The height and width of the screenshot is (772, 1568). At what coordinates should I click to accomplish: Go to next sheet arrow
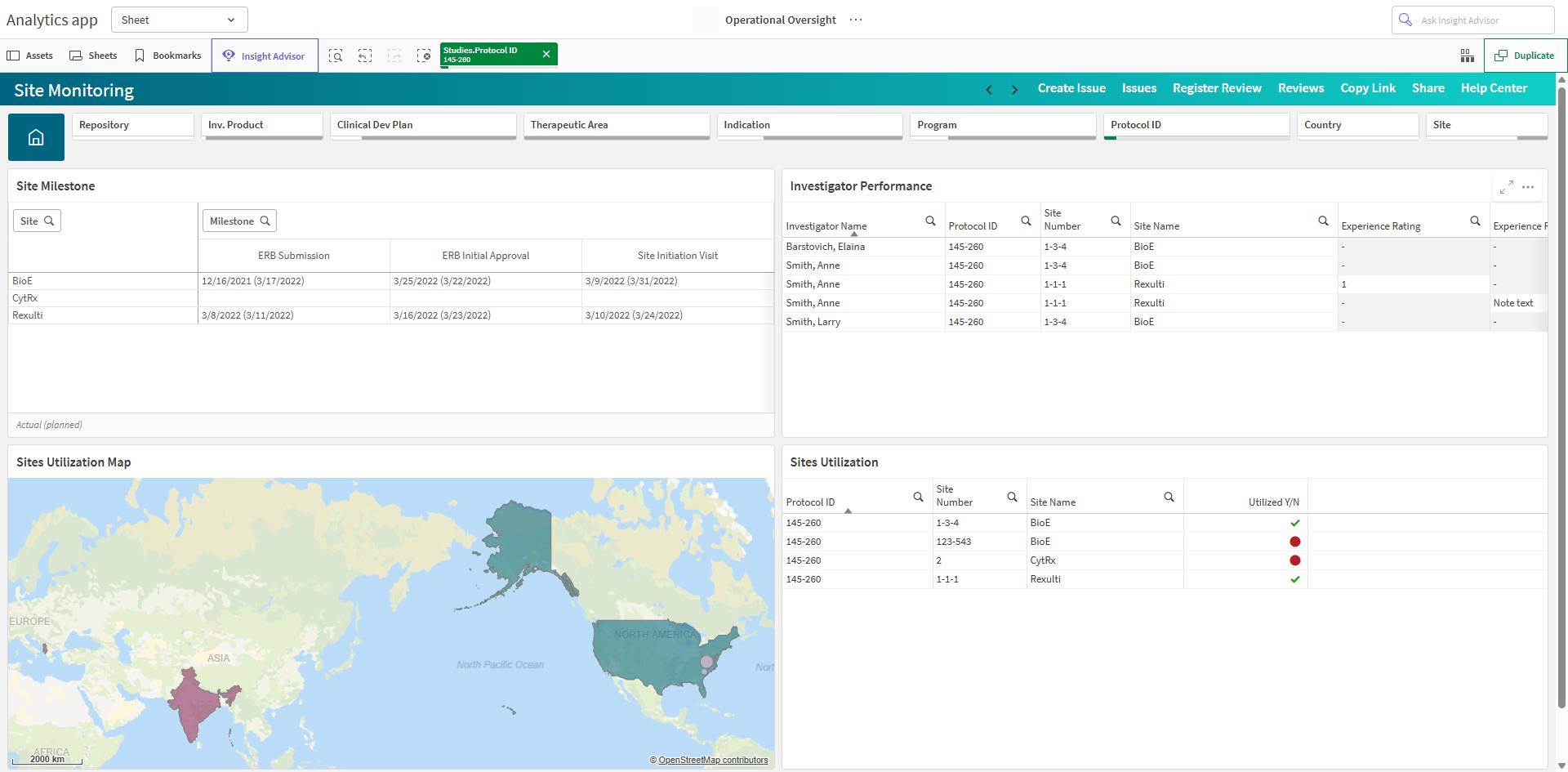click(1014, 89)
